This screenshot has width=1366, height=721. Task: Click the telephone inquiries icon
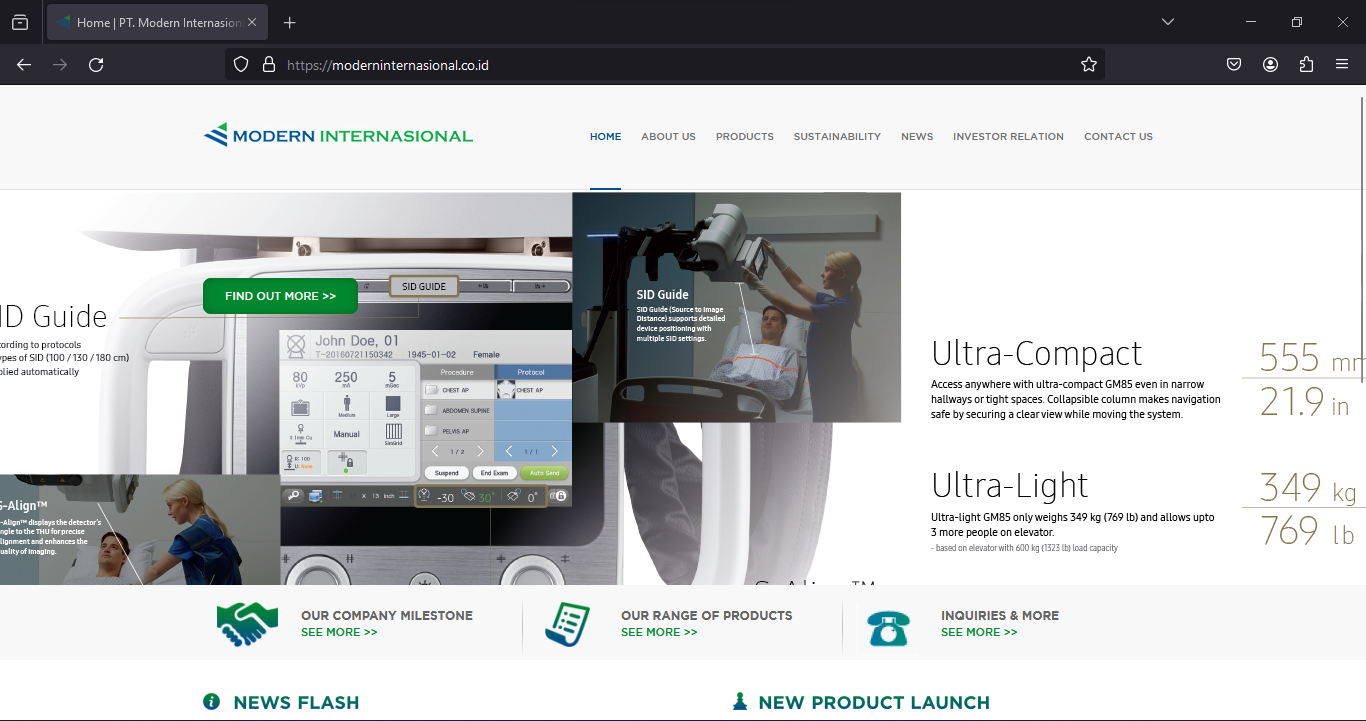(888, 628)
